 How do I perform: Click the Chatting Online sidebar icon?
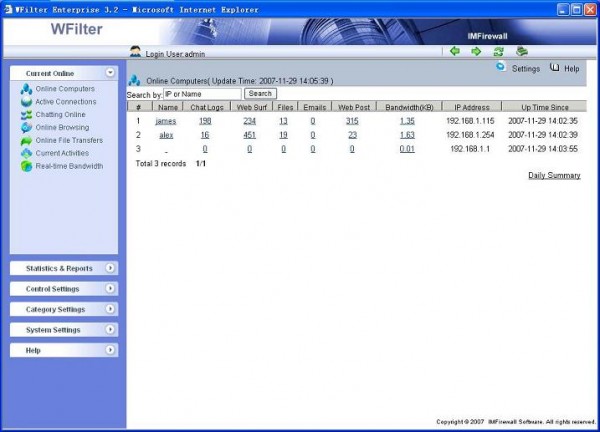[x=26, y=115]
